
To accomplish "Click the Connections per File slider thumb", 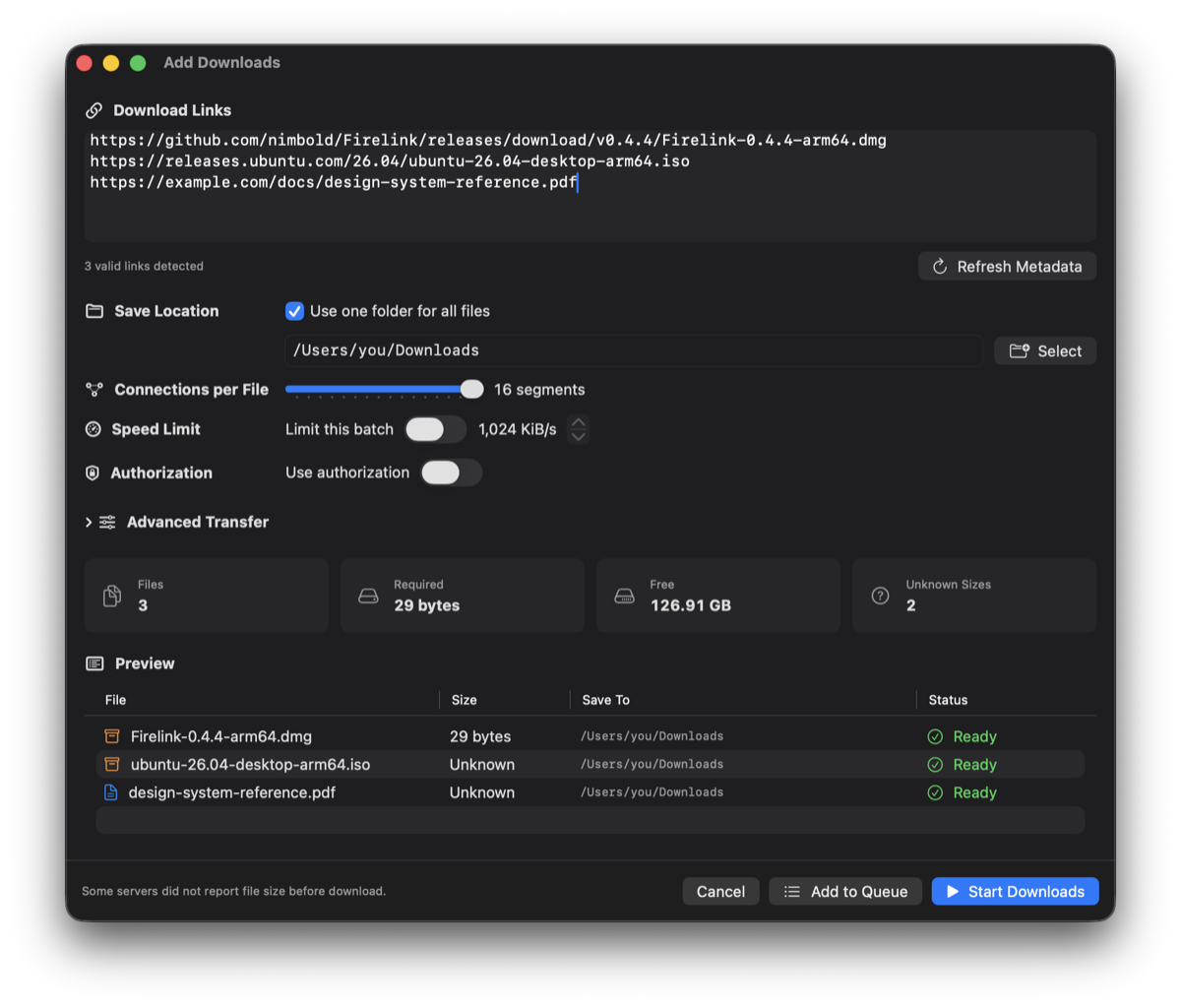I will (x=472, y=389).
